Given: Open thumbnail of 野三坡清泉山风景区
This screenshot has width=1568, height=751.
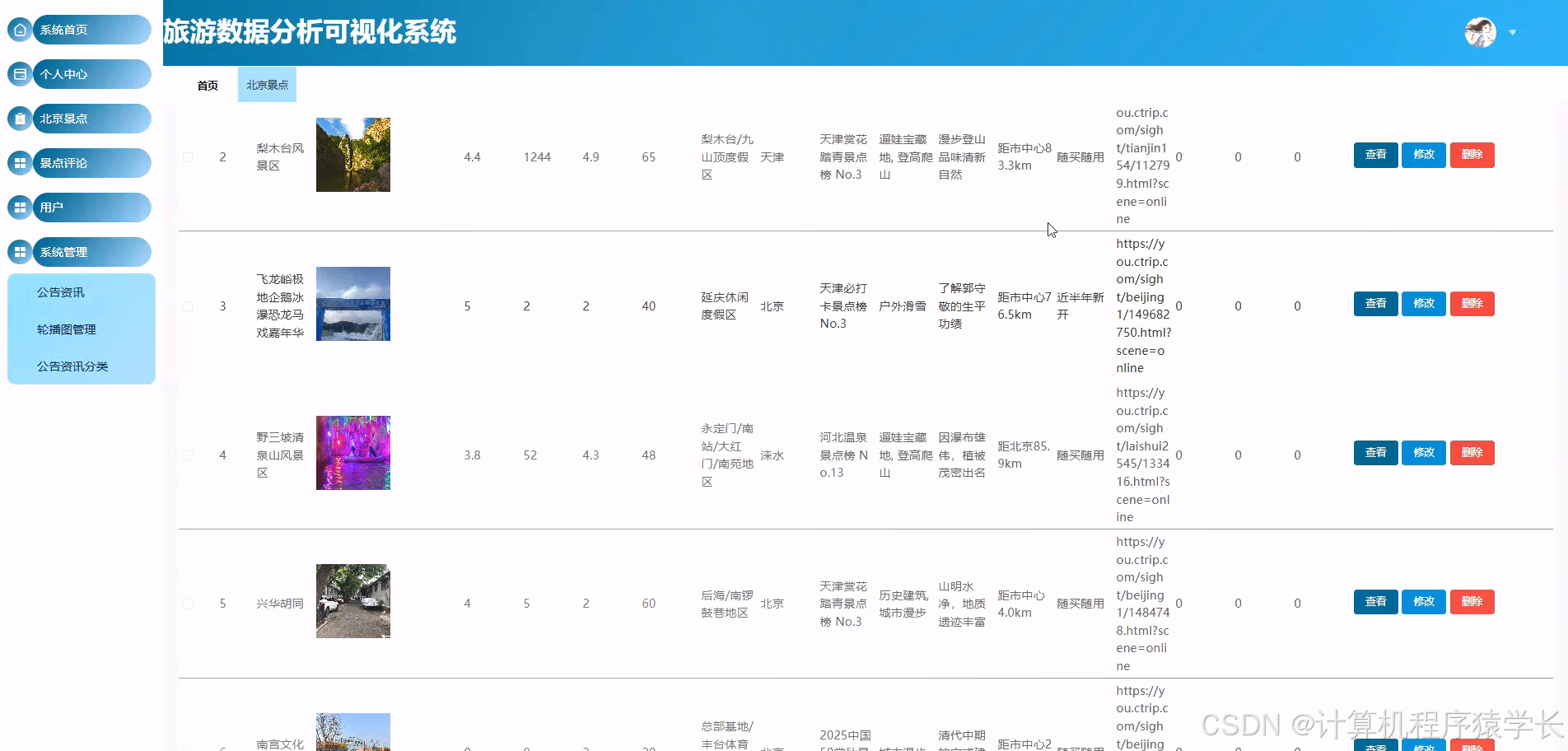Looking at the screenshot, I should click(353, 453).
